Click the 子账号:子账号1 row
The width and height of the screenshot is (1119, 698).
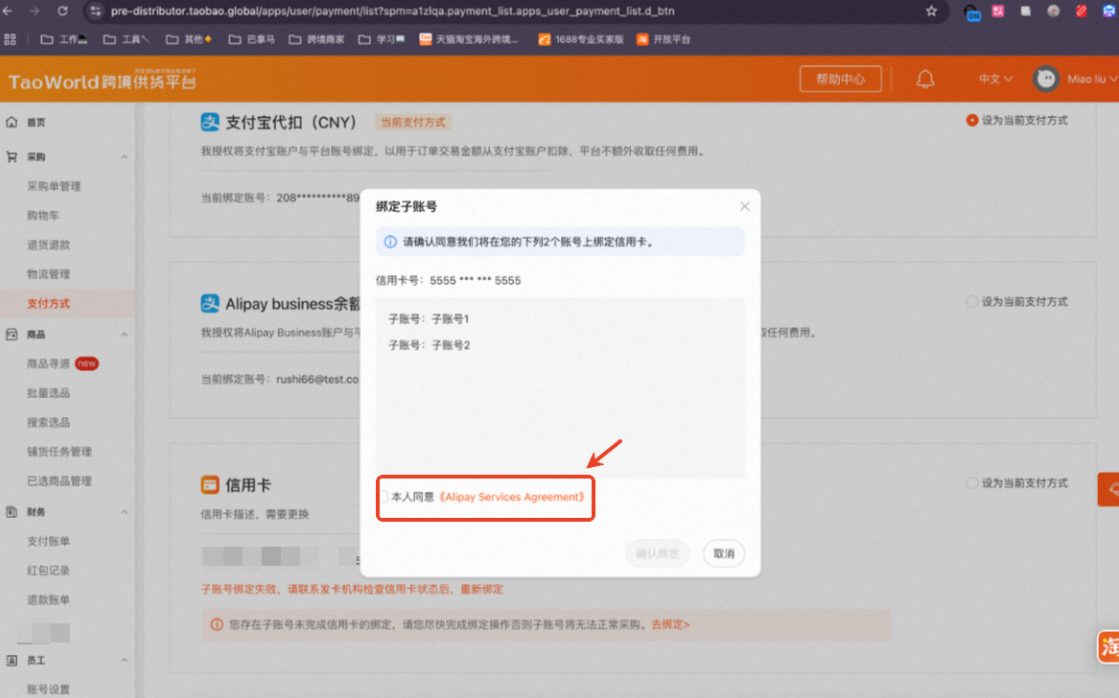[429, 319]
